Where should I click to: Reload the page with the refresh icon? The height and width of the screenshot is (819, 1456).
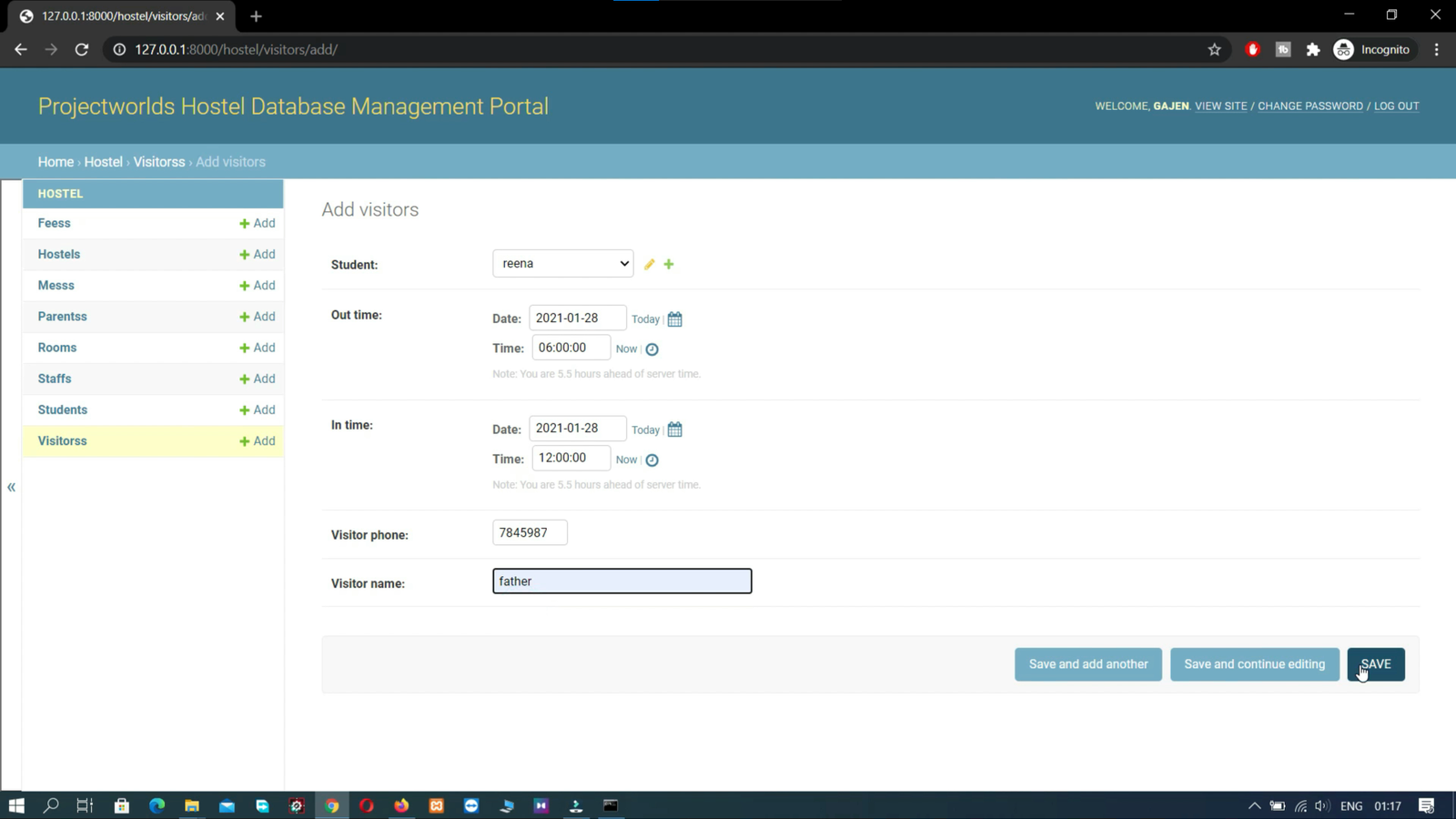click(x=82, y=50)
